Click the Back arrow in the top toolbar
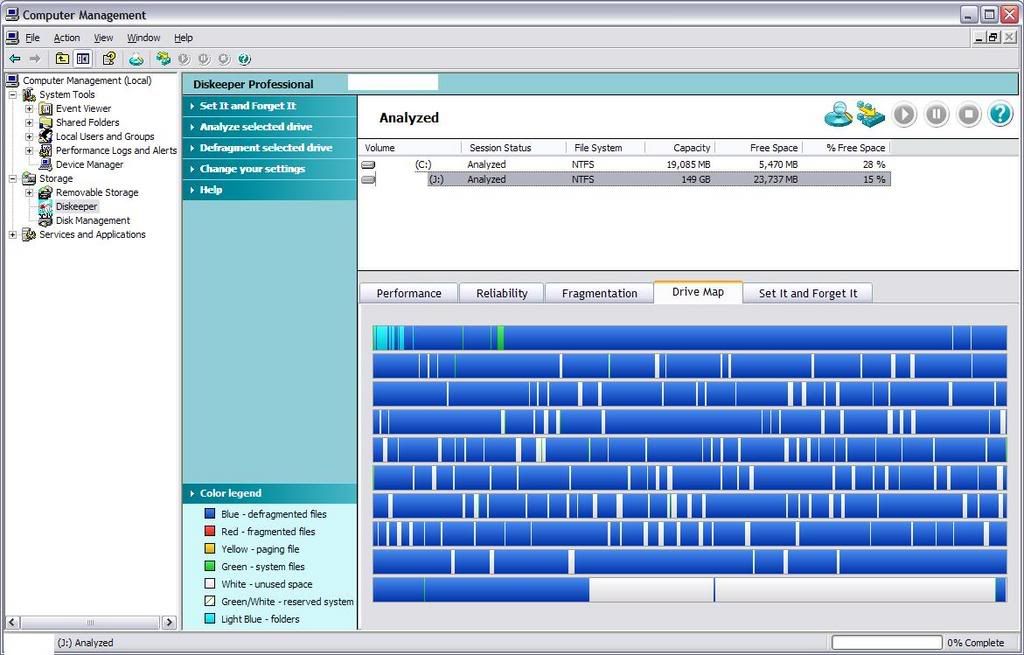 14,59
